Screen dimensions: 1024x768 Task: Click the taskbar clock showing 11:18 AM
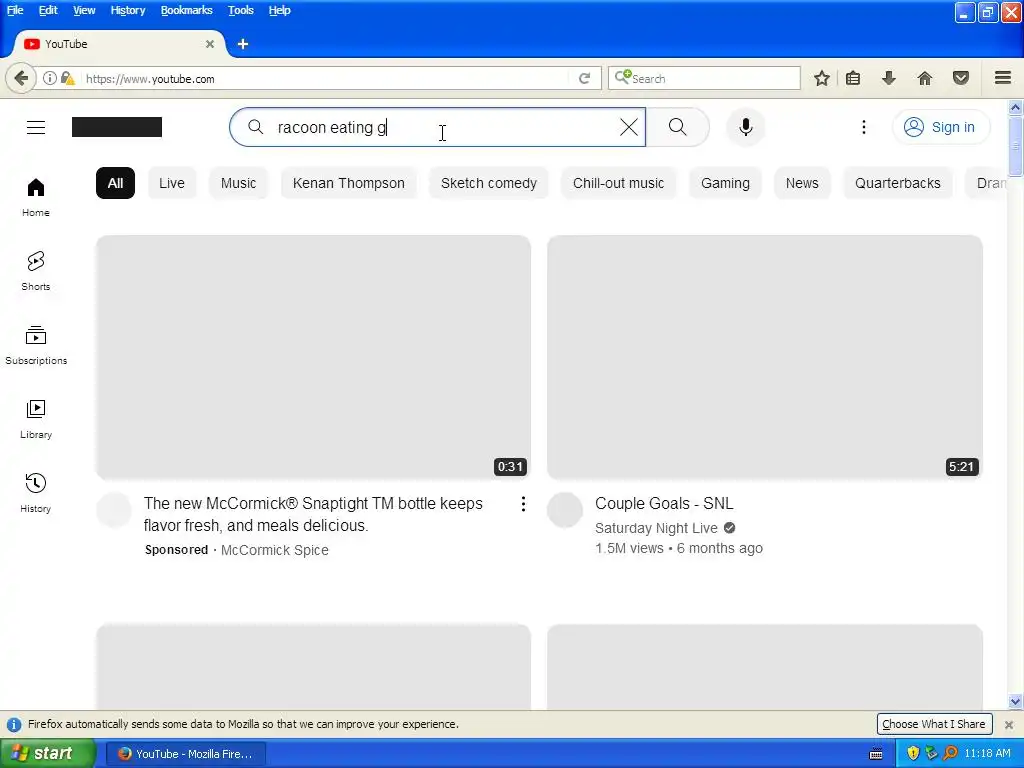(x=987, y=754)
